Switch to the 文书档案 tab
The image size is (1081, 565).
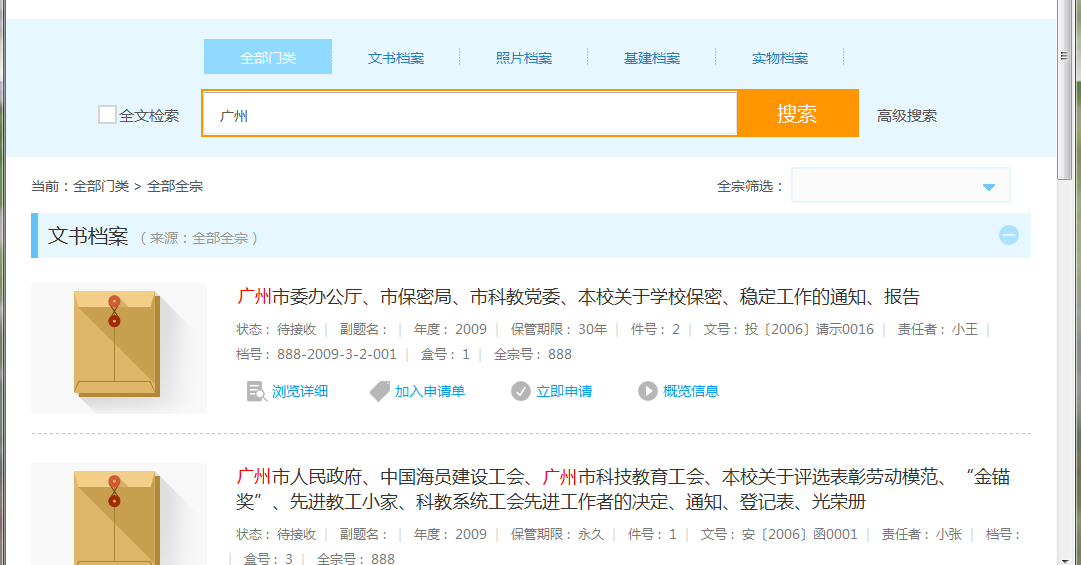point(396,58)
